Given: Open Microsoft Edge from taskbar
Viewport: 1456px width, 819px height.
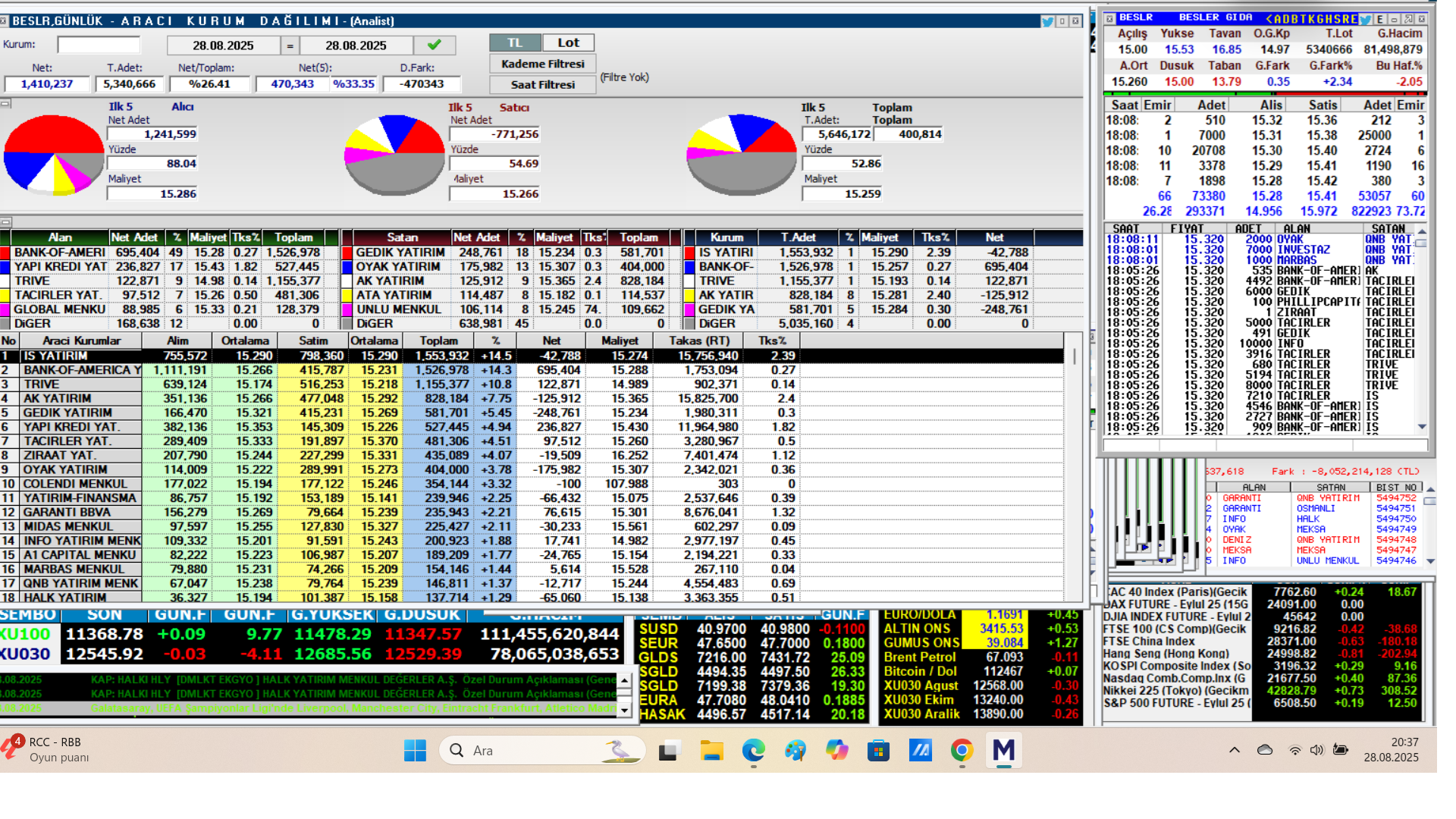Looking at the screenshot, I should 753,751.
